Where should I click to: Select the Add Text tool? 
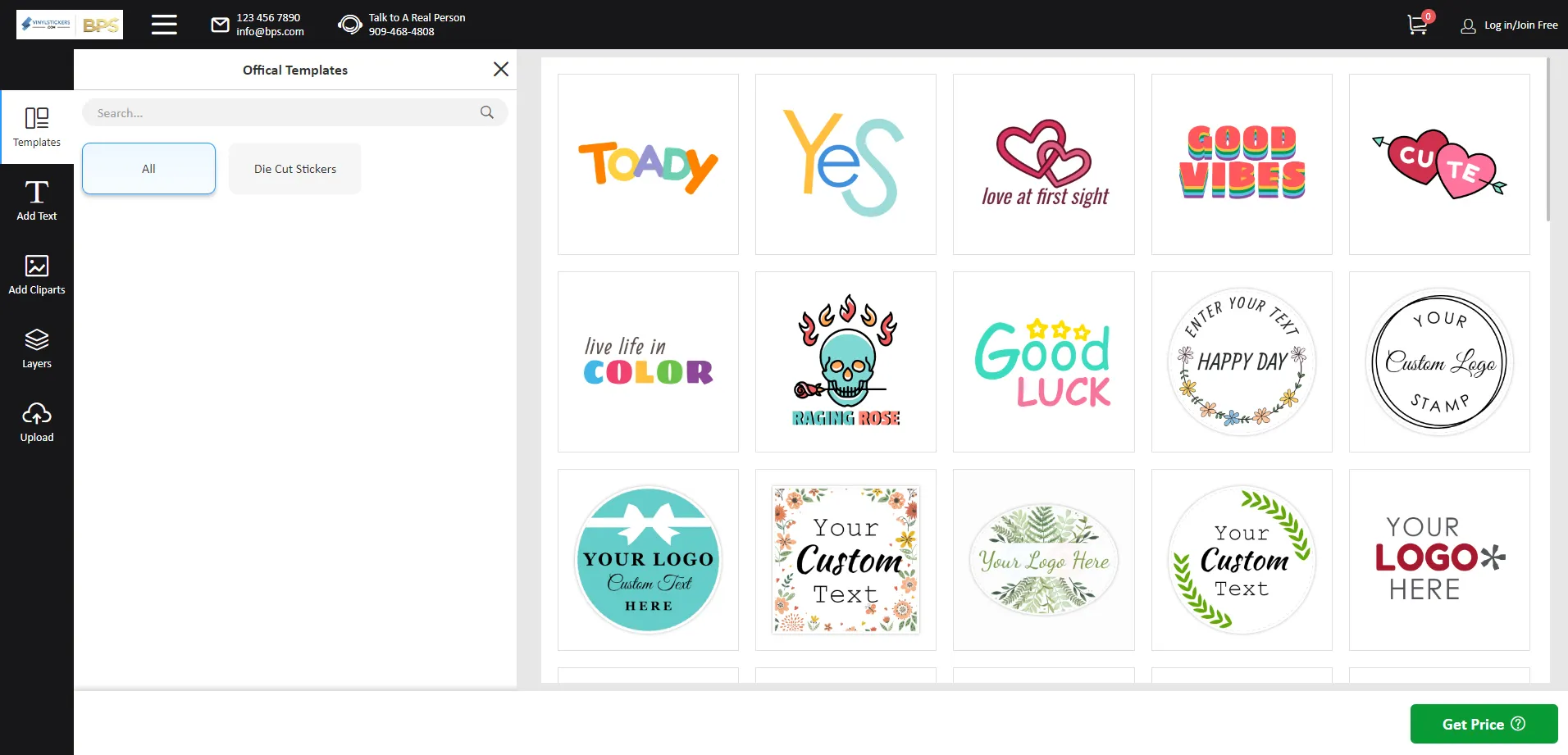click(37, 199)
